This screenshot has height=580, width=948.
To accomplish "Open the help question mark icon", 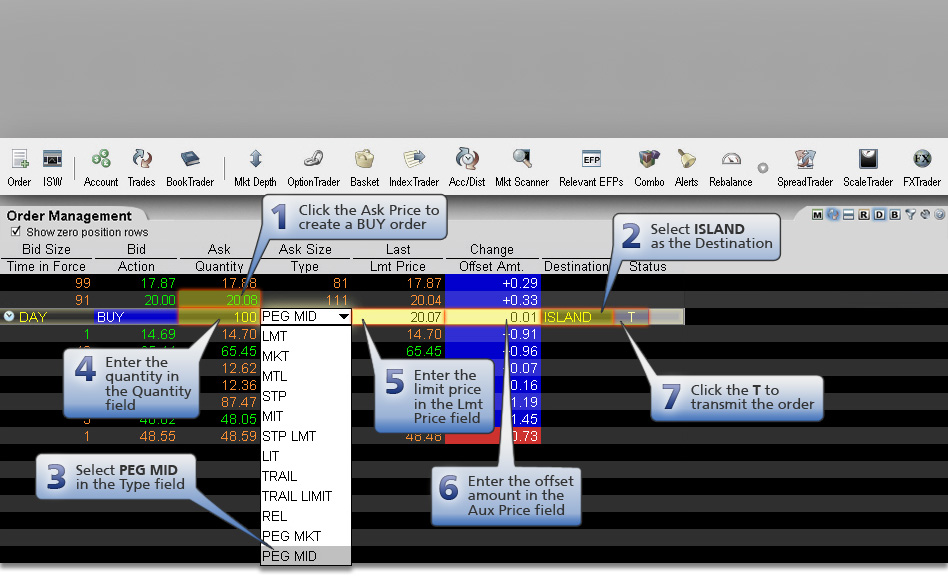I will click(x=940, y=215).
